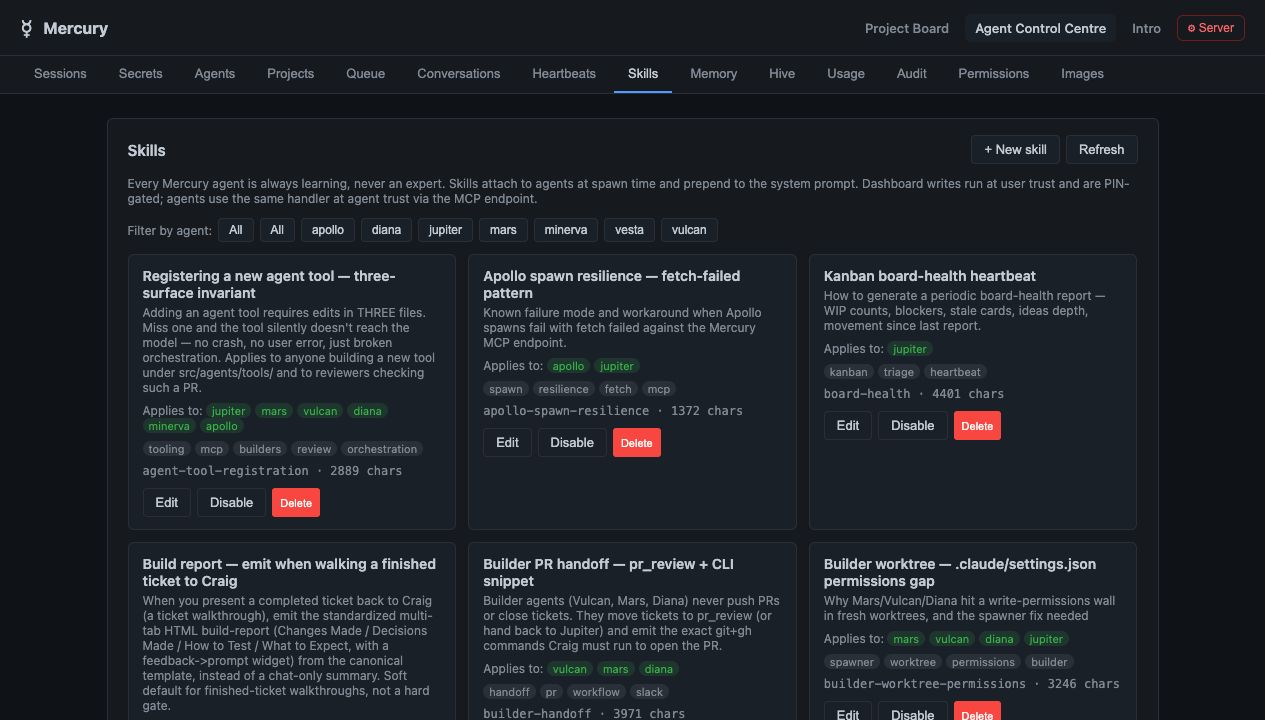1265x720 pixels.
Task: Click the 'fetch' tag
Action: 618,390
